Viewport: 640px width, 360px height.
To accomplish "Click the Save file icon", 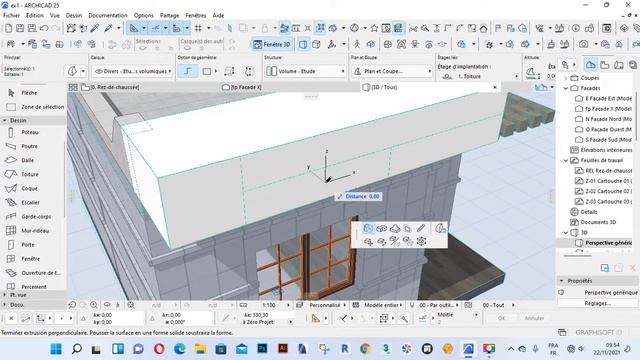I will click(20, 28).
